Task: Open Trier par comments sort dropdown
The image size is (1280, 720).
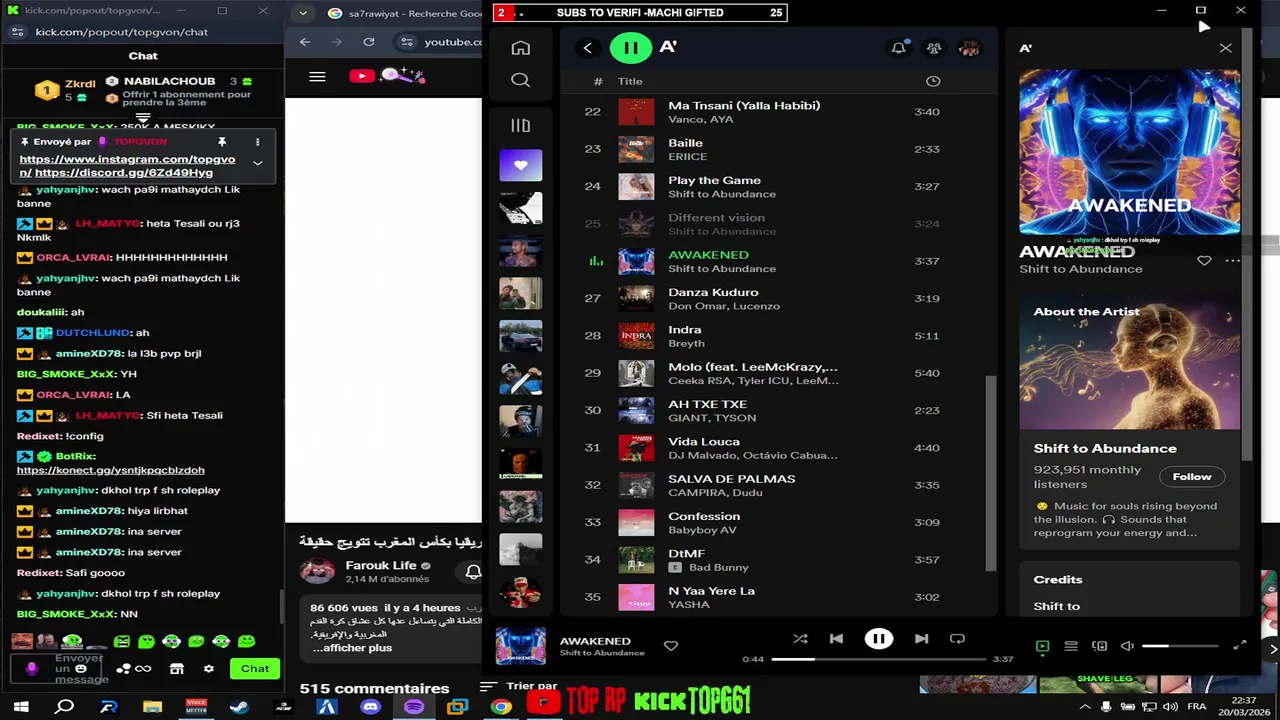Action: click(x=519, y=686)
